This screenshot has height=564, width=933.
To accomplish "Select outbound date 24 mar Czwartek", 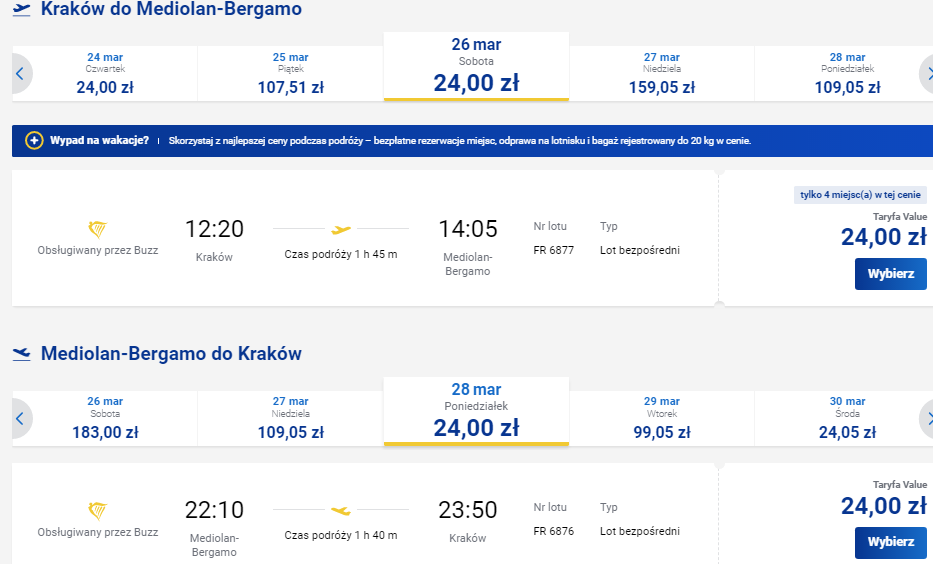I will click(105, 74).
